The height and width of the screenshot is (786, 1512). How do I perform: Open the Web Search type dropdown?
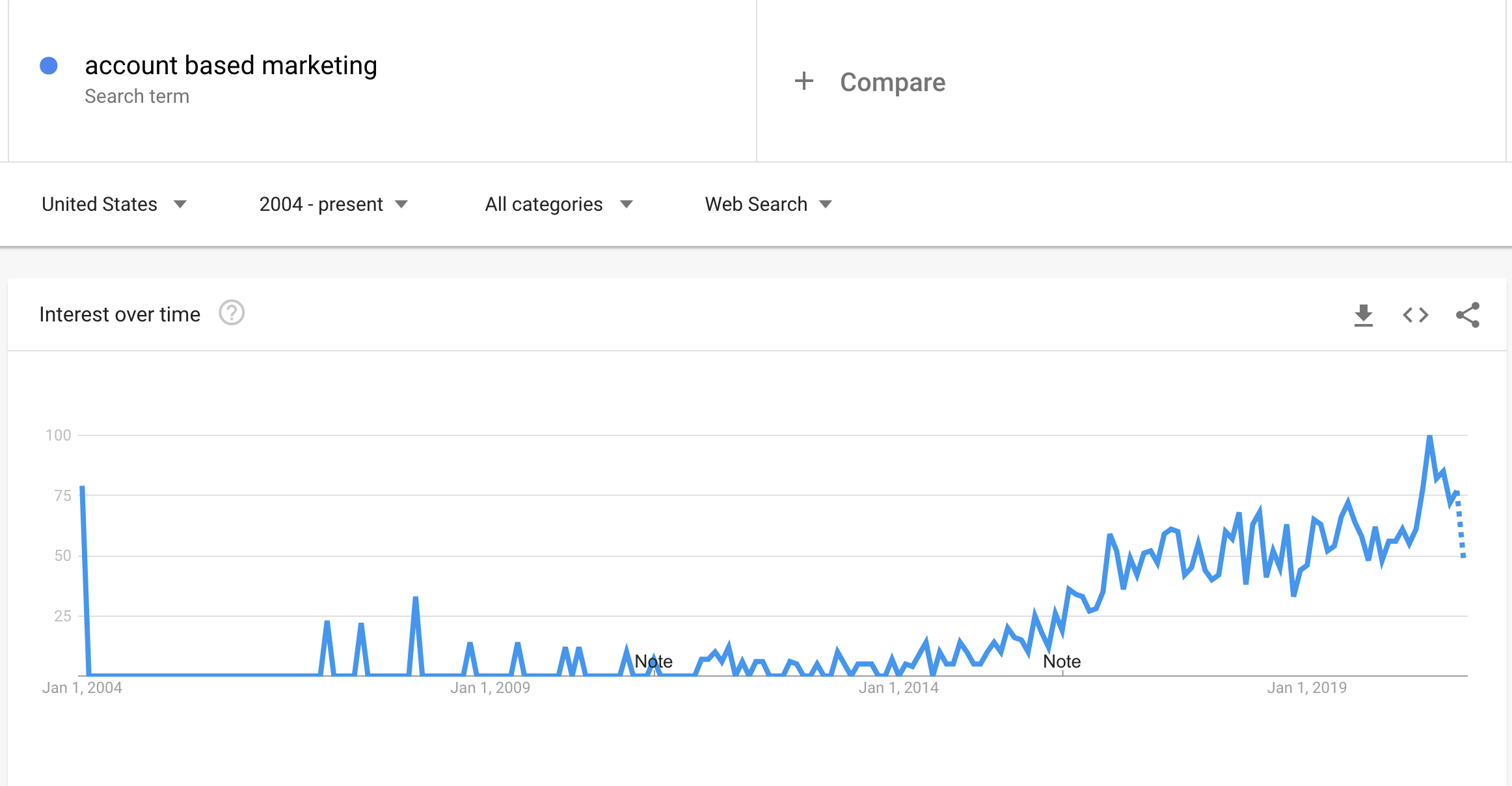point(768,204)
